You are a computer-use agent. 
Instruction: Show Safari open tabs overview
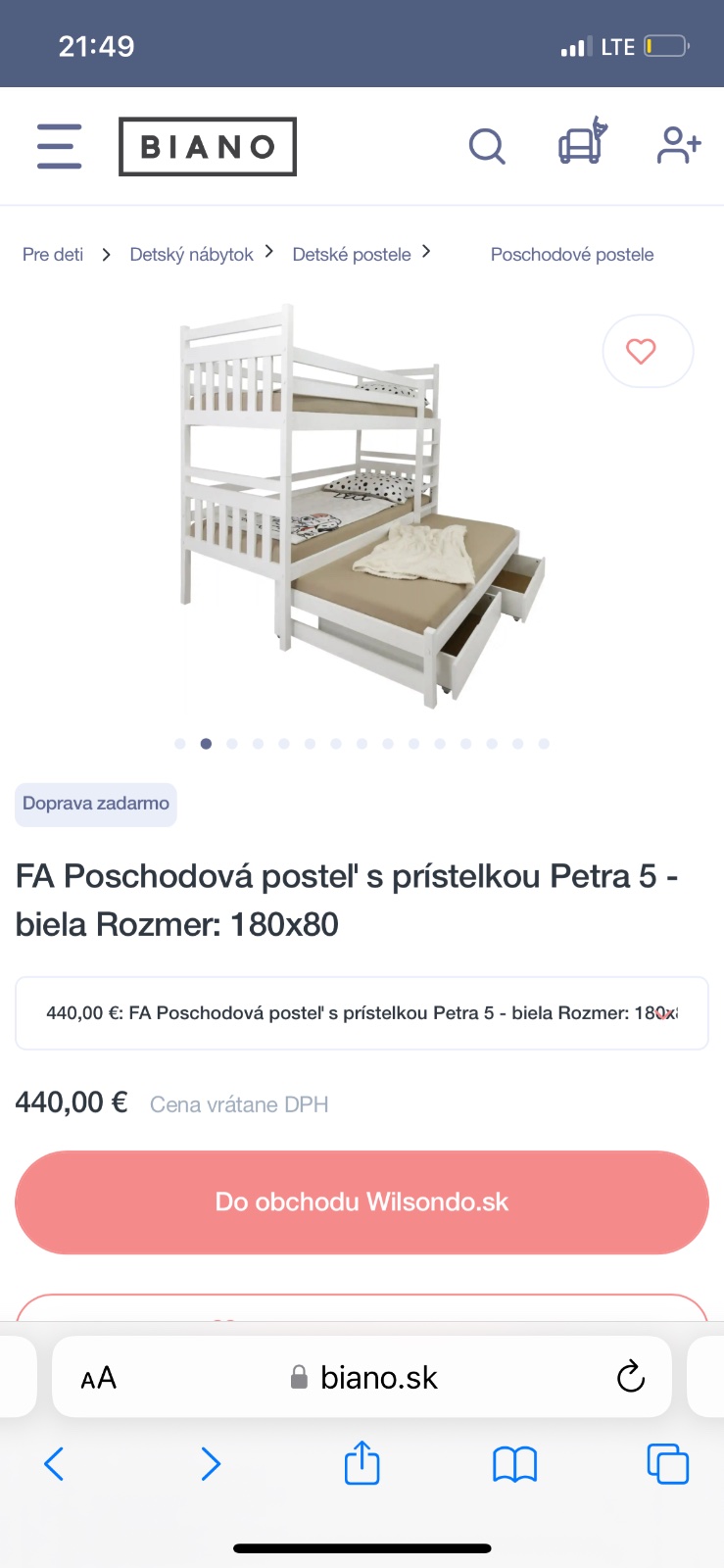tap(667, 1464)
